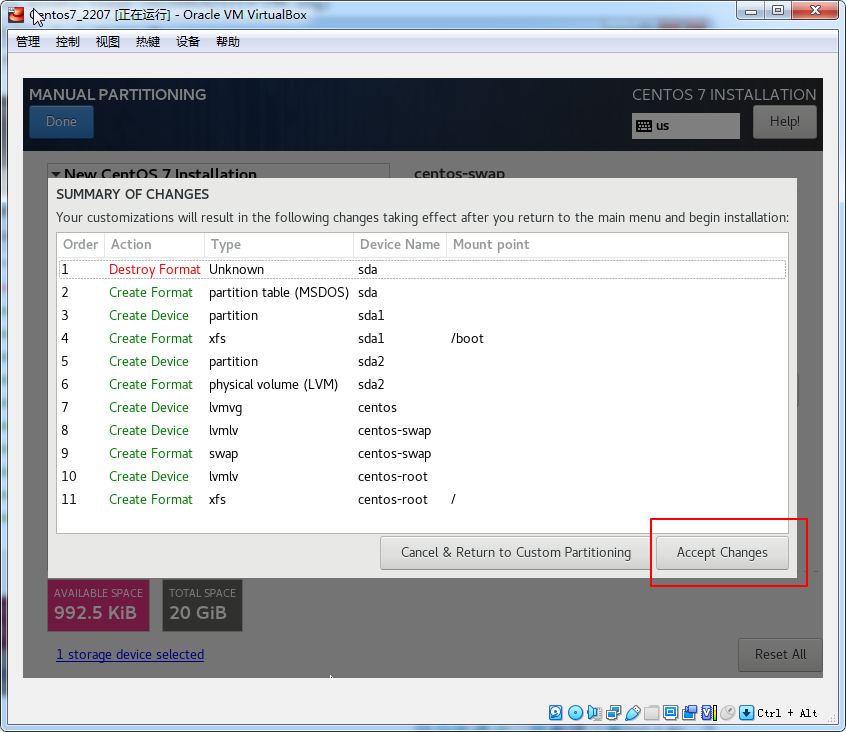Collapse the New CentOS 7 Installation expander
846x732 pixels.
click(57, 174)
